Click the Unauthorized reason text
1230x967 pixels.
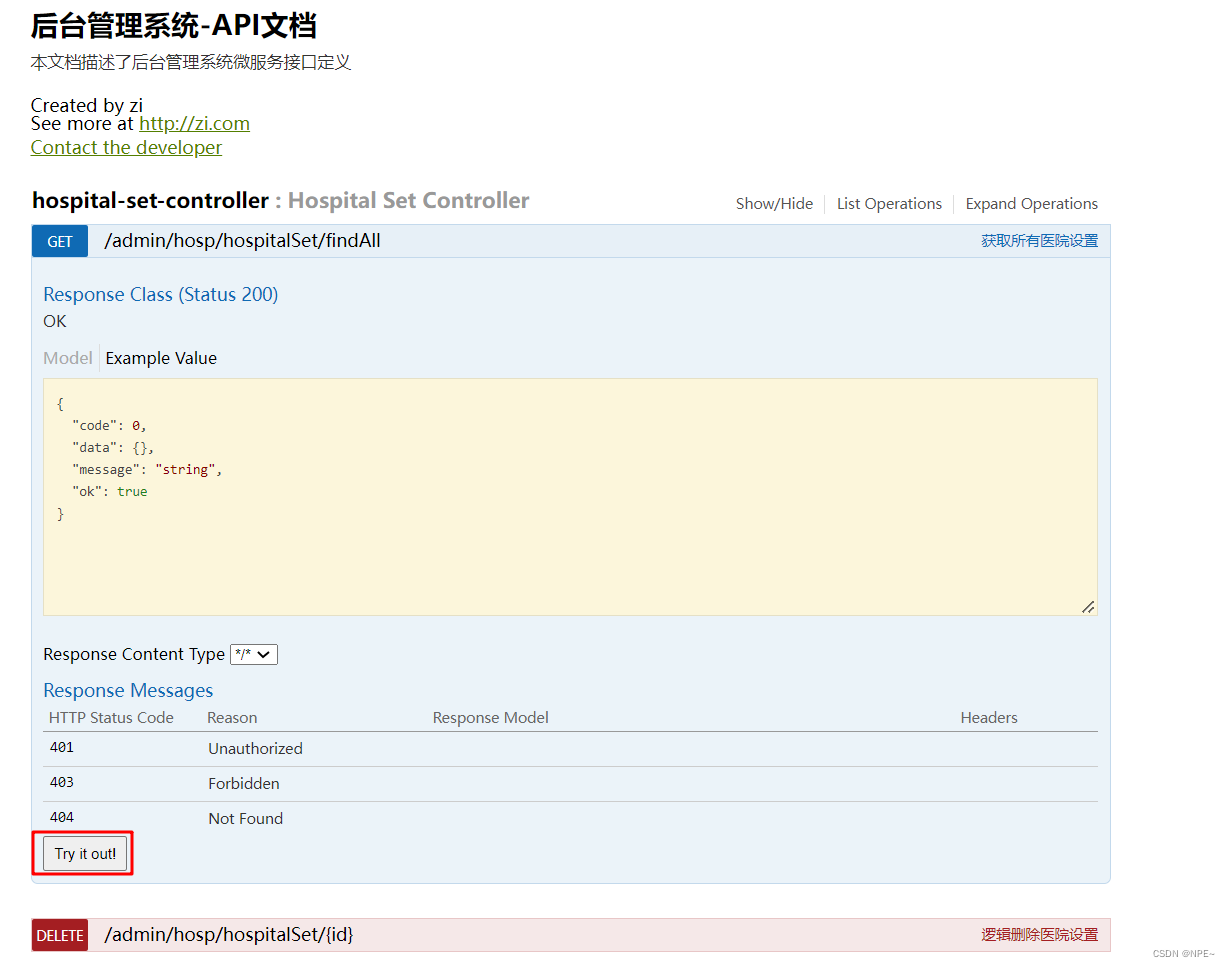pos(255,748)
